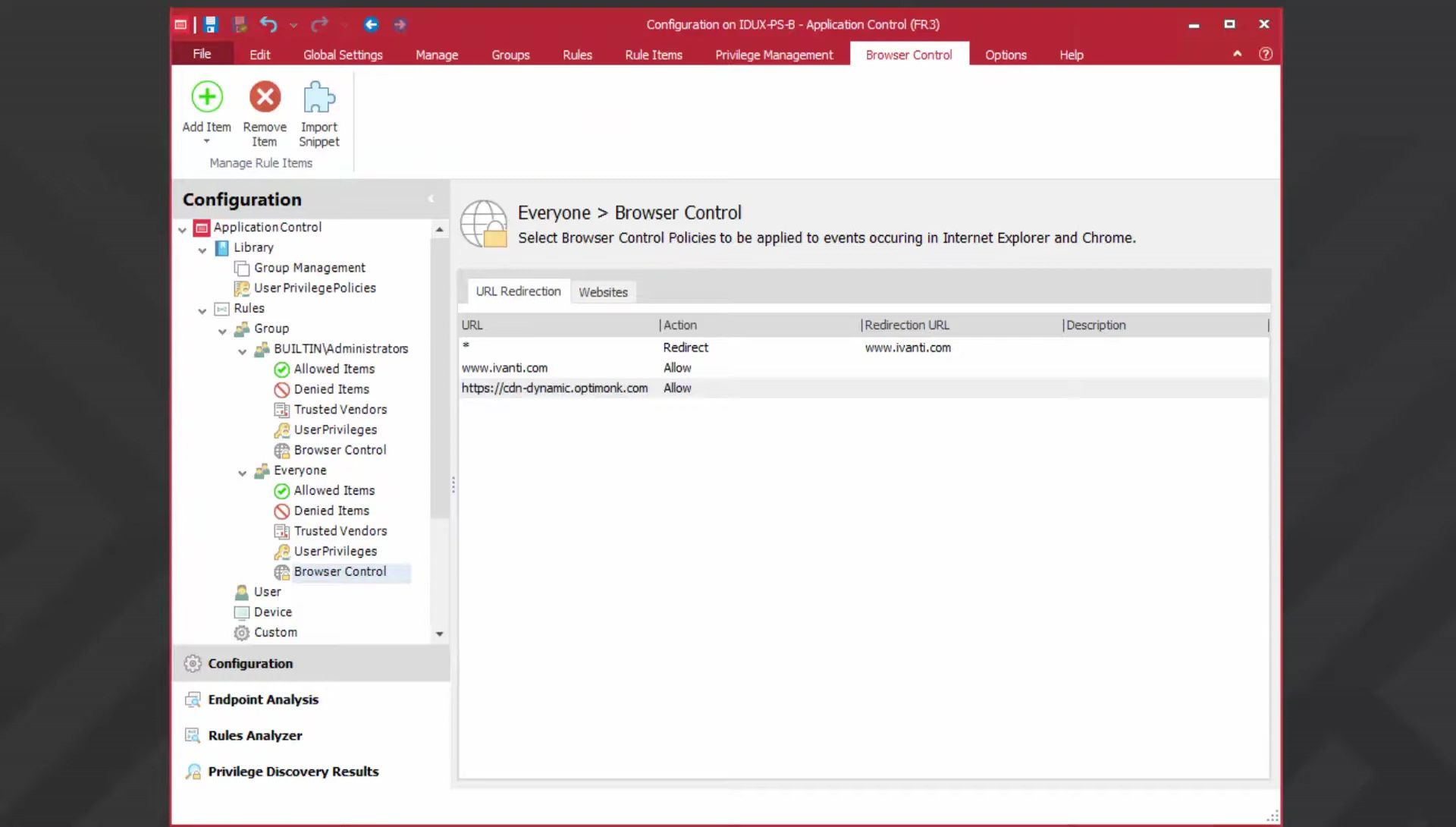Screen dimensions: 1456x827
Task: Open Trusted Vendors under Everyone
Action: (340, 531)
